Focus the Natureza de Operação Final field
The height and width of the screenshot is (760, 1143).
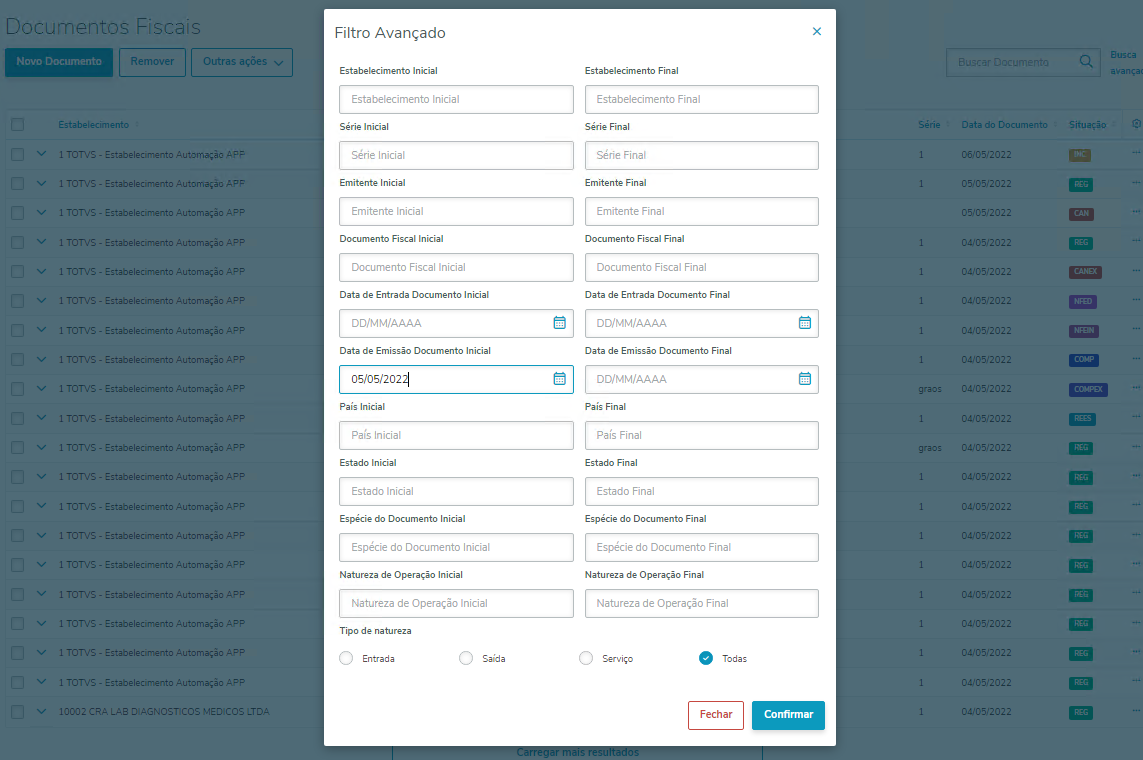(701, 603)
